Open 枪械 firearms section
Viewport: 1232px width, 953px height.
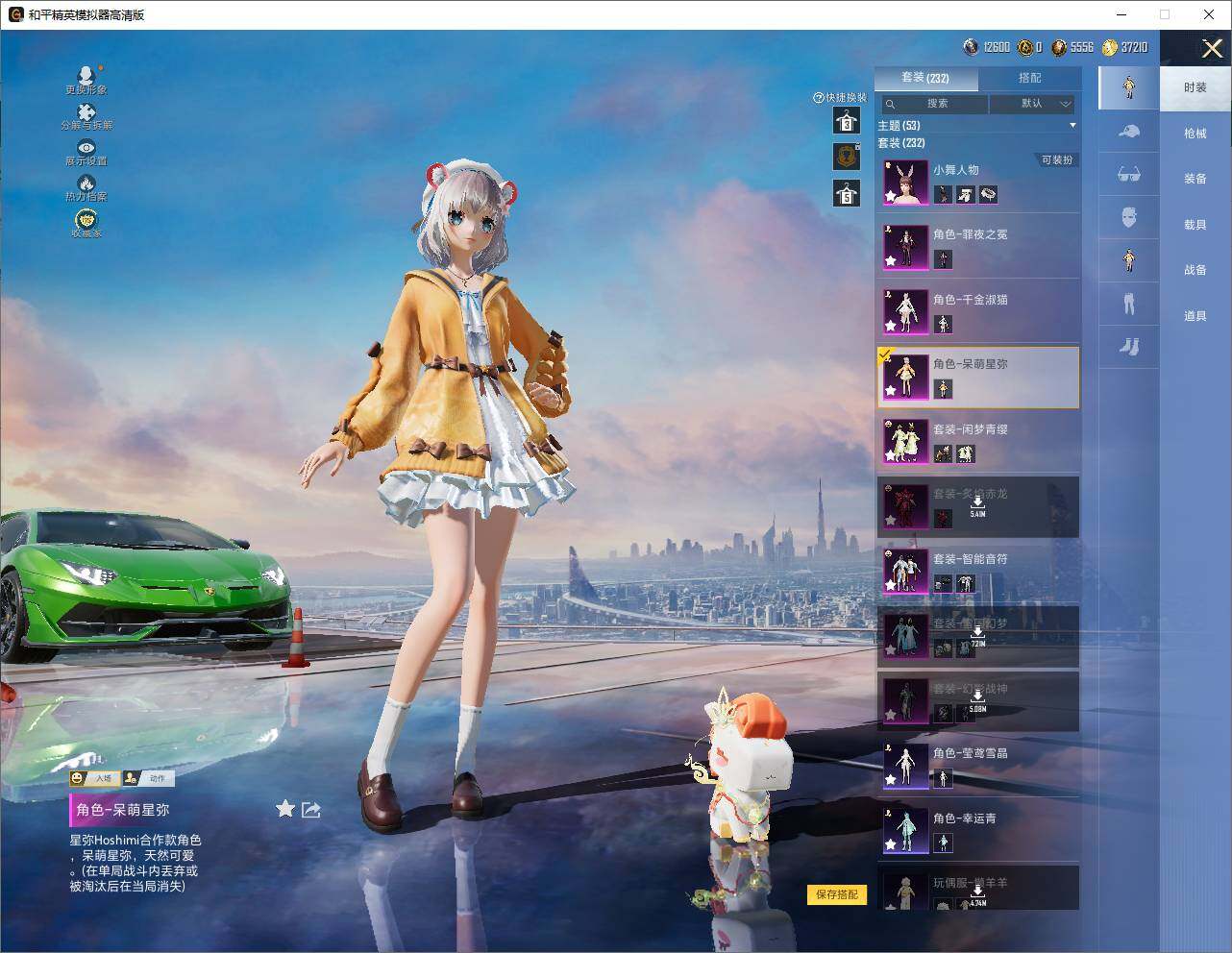pyautogui.click(x=1195, y=134)
